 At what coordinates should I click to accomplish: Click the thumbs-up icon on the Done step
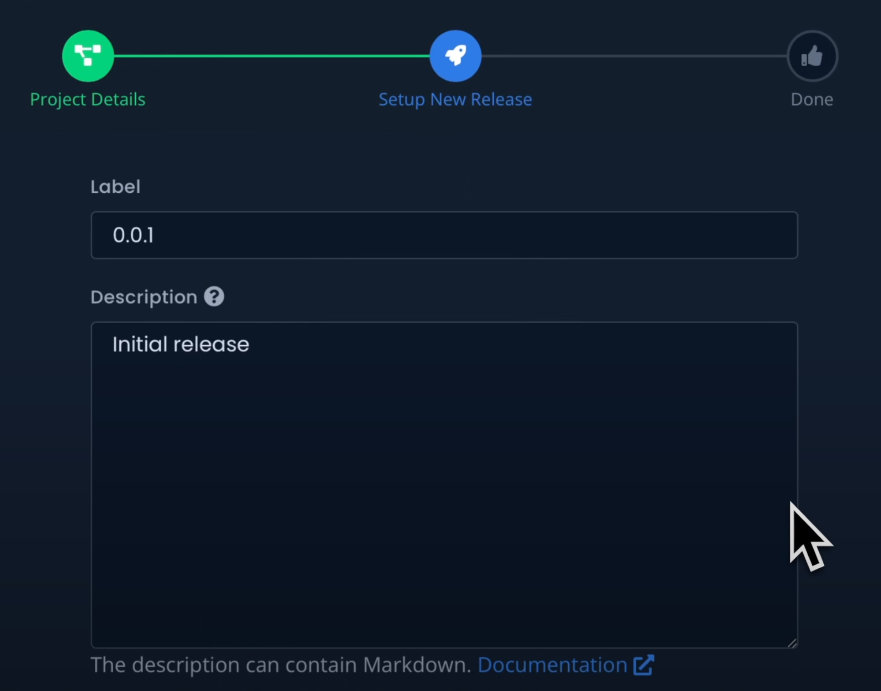tap(811, 55)
